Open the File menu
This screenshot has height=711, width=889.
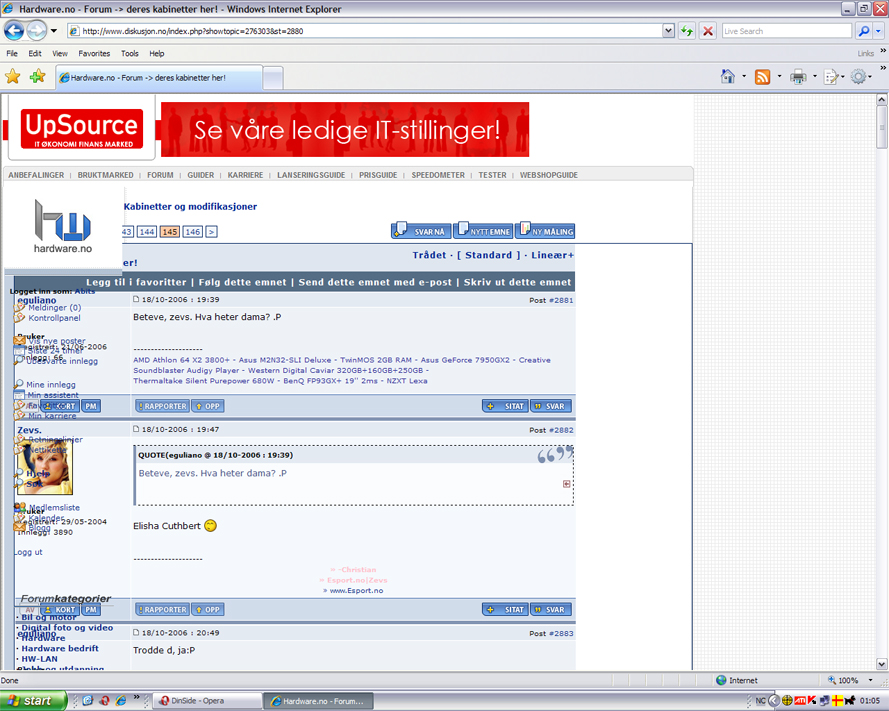click(x=12, y=53)
